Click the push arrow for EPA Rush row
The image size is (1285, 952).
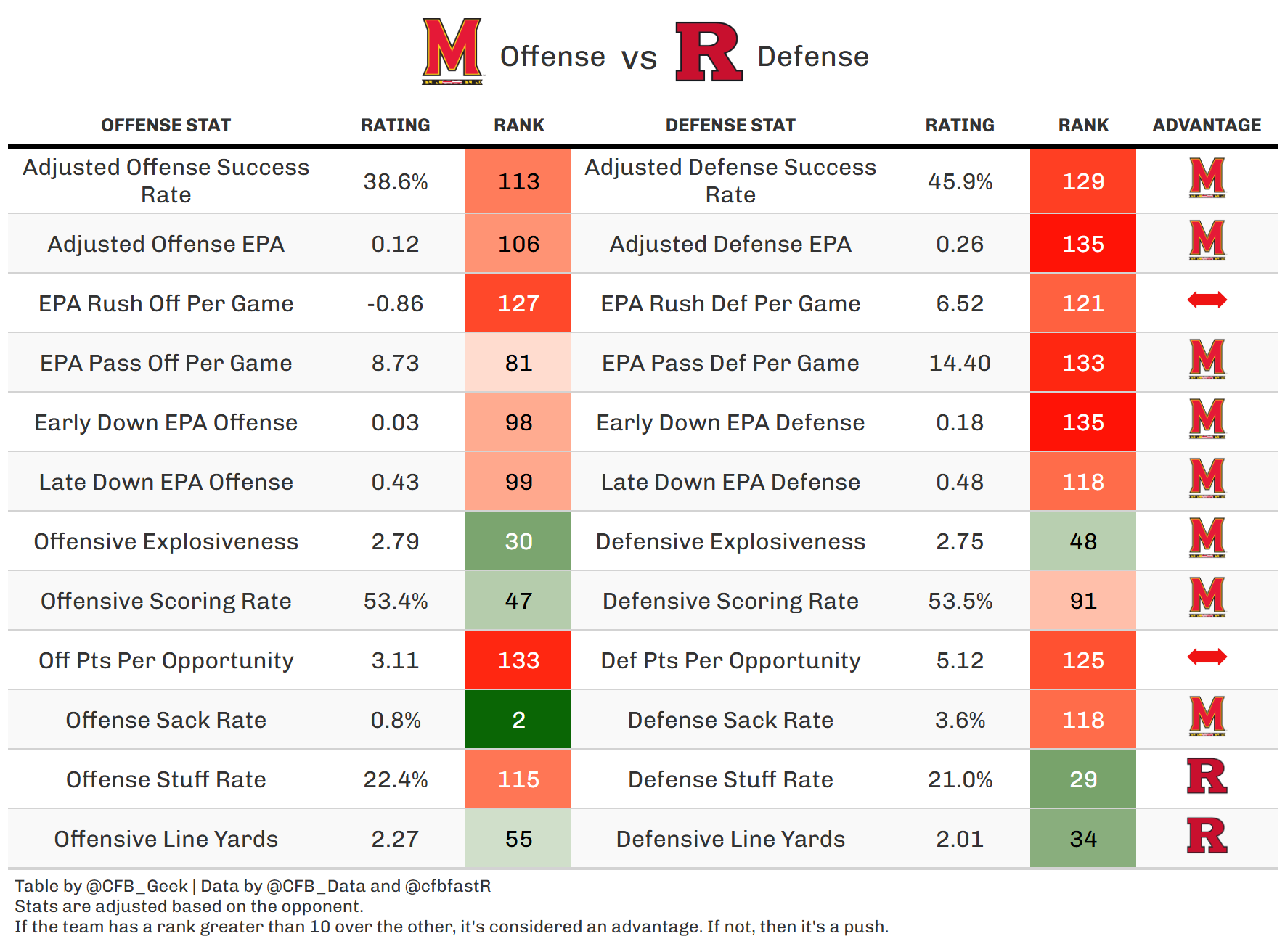point(1207,300)
